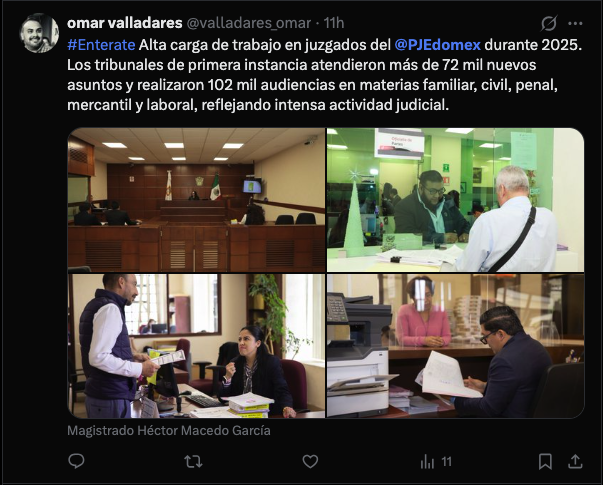This screenshot has height=485, width=603.
Task: Open the share upload icon
Action: [x=575, y=461]
